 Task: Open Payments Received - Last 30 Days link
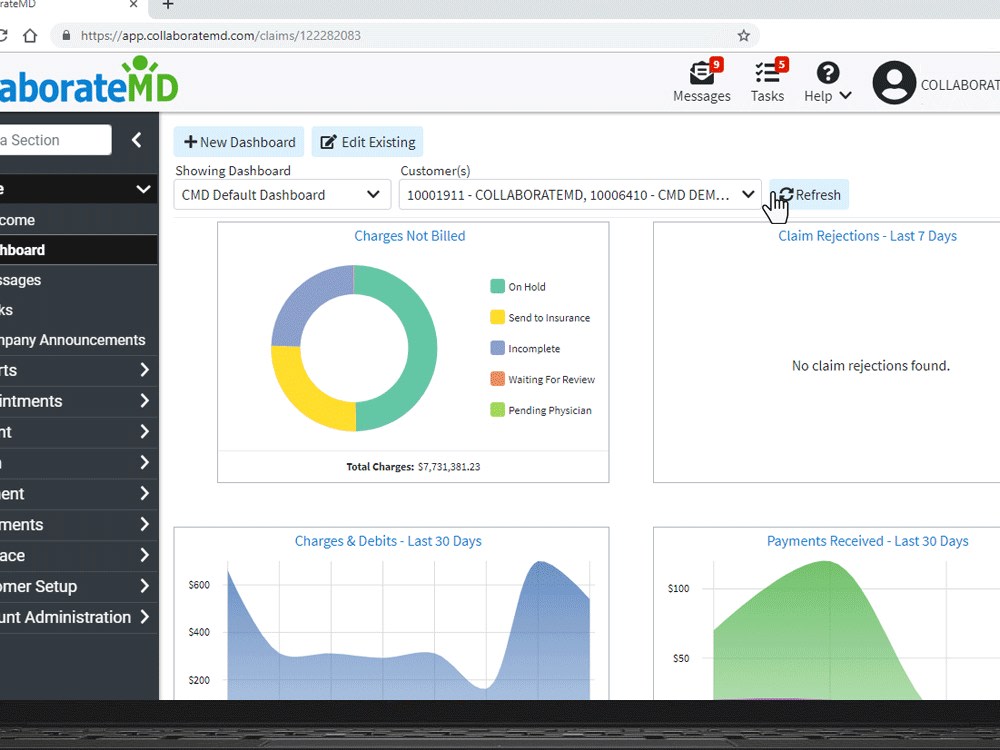click(867, 541)
